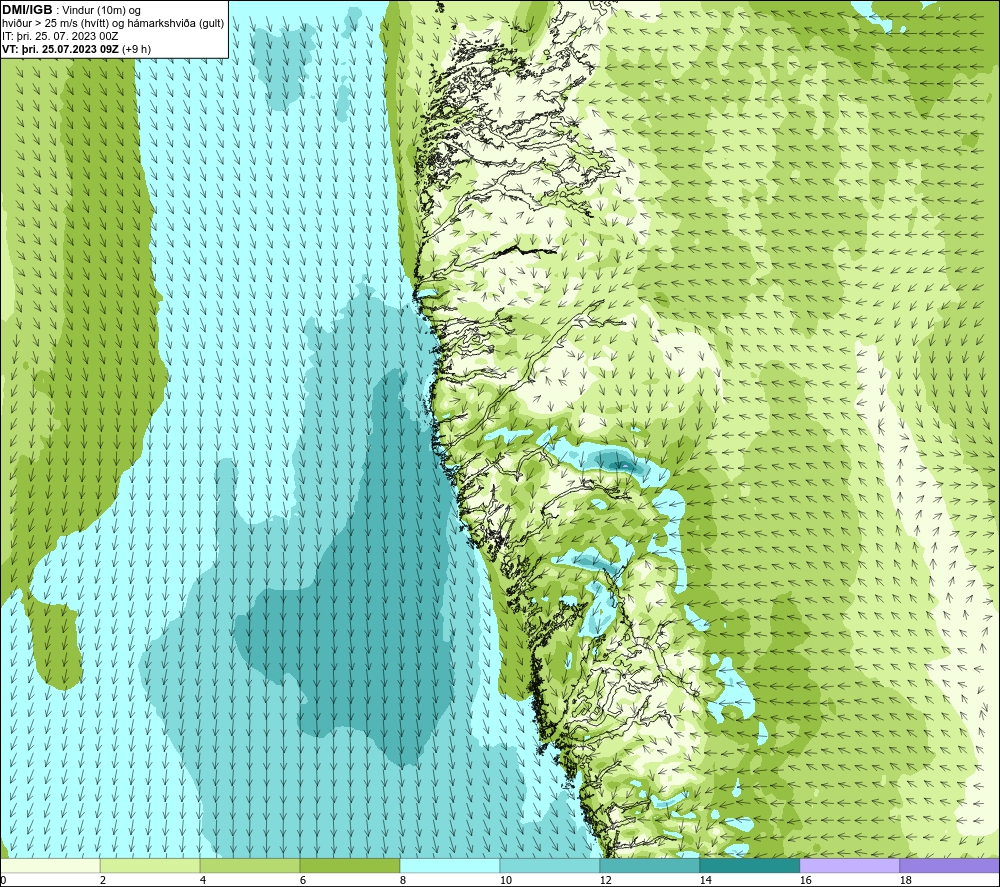Click the 14–16 m/s dark teal swatch
This screenshot has height=887, width=1000.
pos(749,865)
